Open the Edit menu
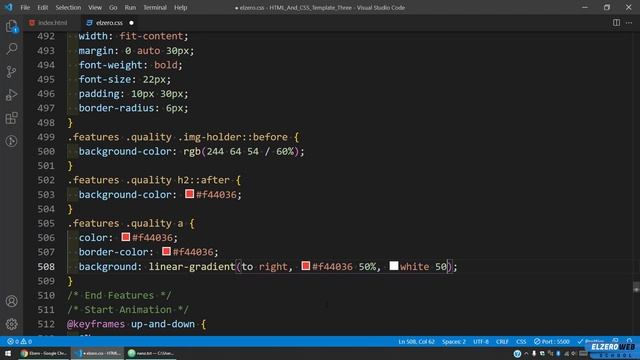 tap(42, 7)
